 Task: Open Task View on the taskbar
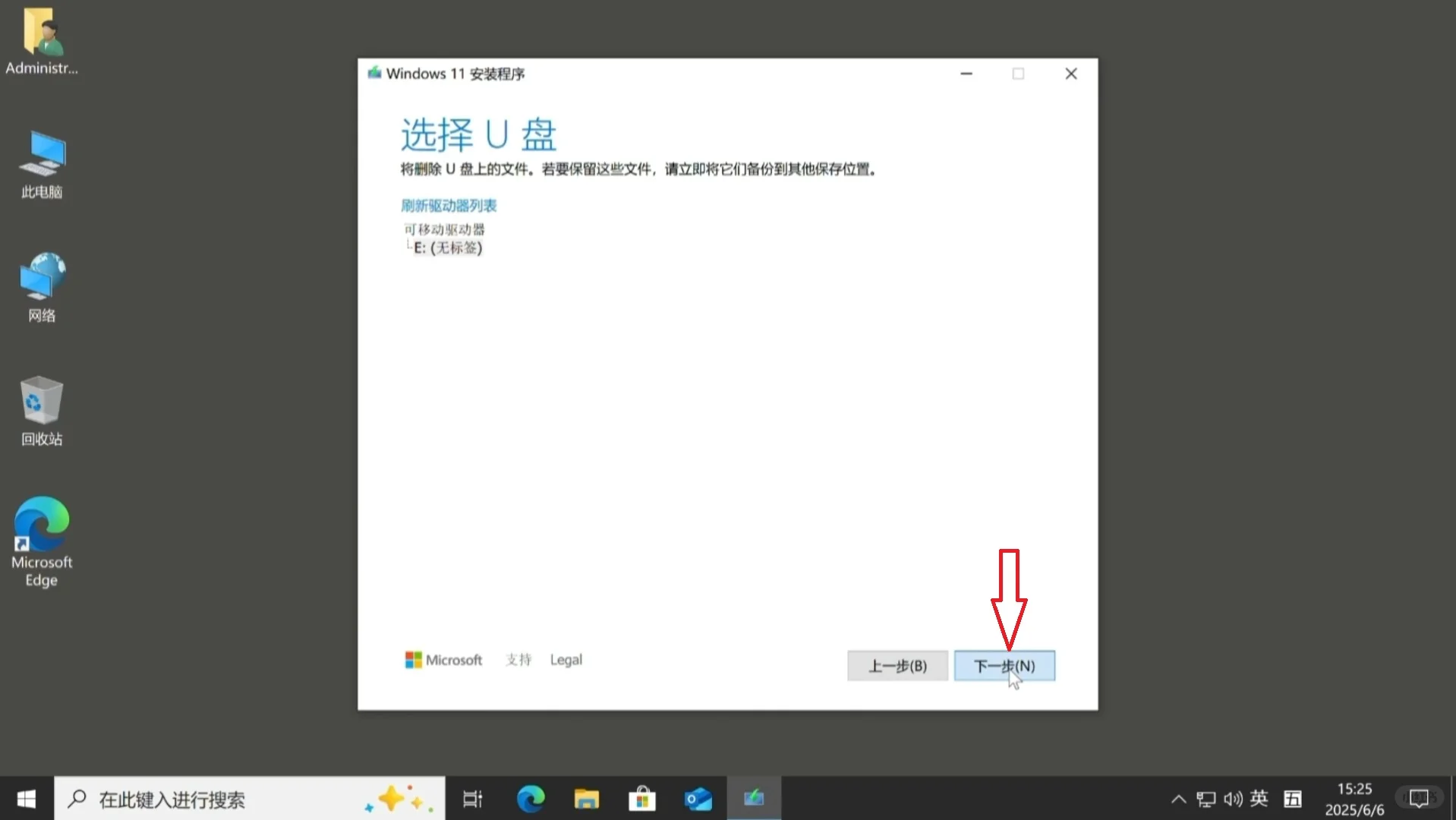[471, 798]
